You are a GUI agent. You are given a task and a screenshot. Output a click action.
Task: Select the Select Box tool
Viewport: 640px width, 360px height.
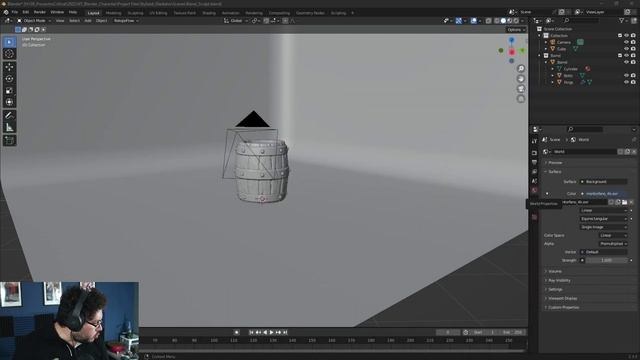(x=9, y=42)
